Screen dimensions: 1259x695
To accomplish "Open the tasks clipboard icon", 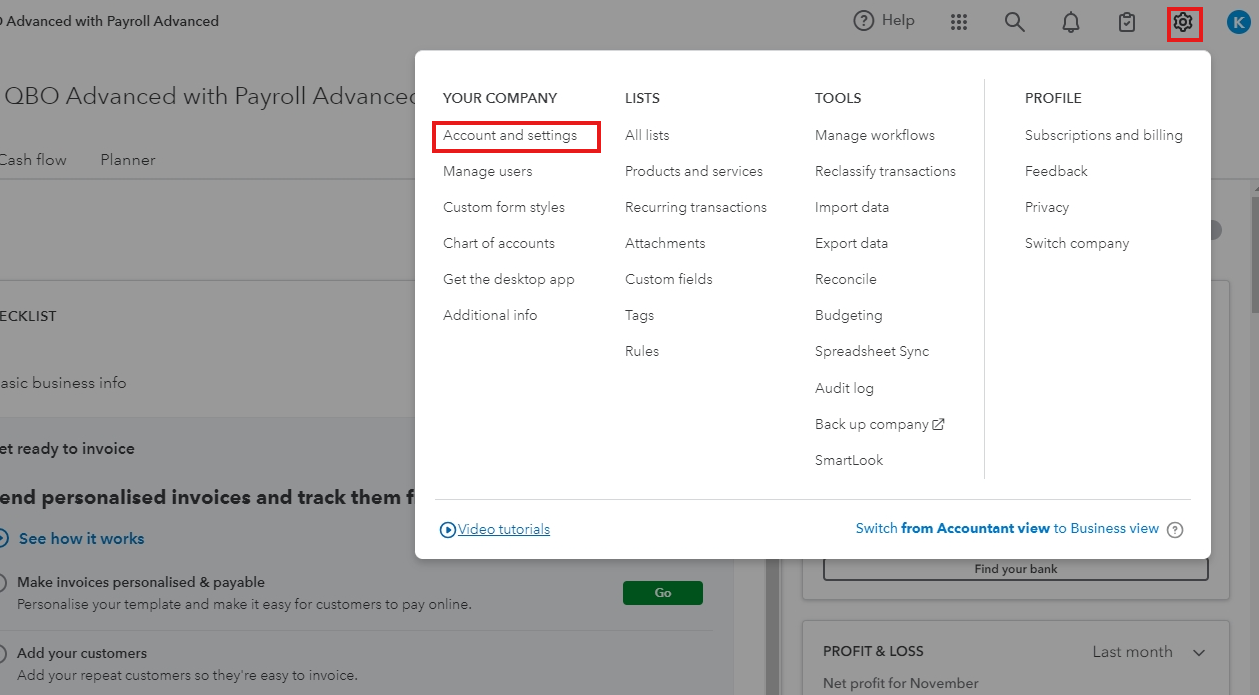I will [x=1126, y=21].
